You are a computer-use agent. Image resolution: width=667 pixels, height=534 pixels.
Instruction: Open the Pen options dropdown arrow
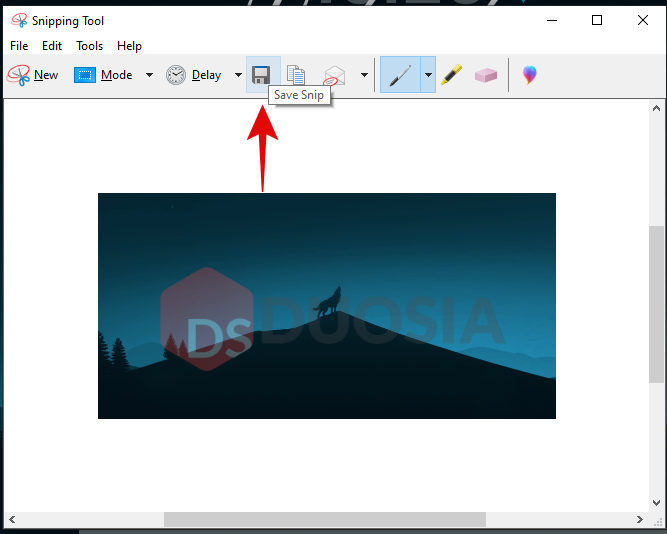click(428, 75)
